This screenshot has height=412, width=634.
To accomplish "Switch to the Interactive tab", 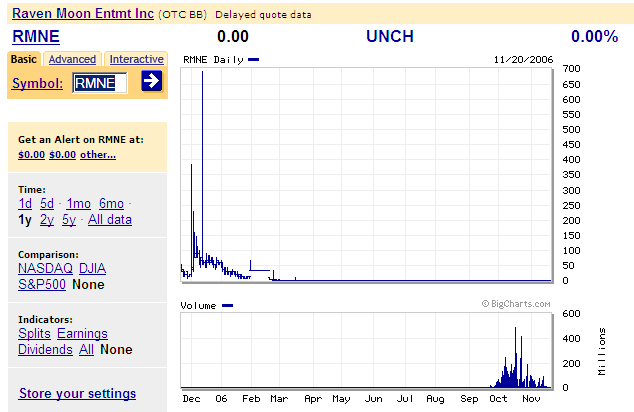I will tap(137, 59).
